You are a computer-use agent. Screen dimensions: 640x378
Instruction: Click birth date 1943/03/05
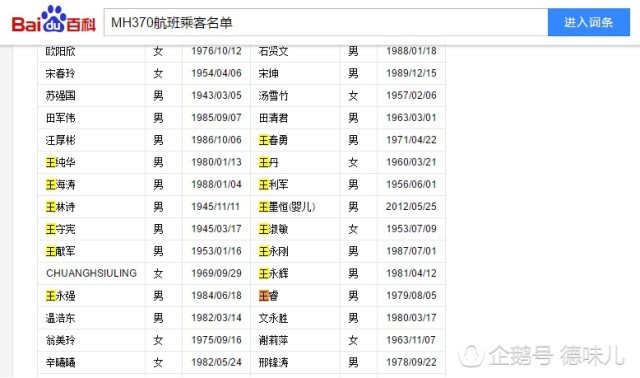tap(216, 96)
